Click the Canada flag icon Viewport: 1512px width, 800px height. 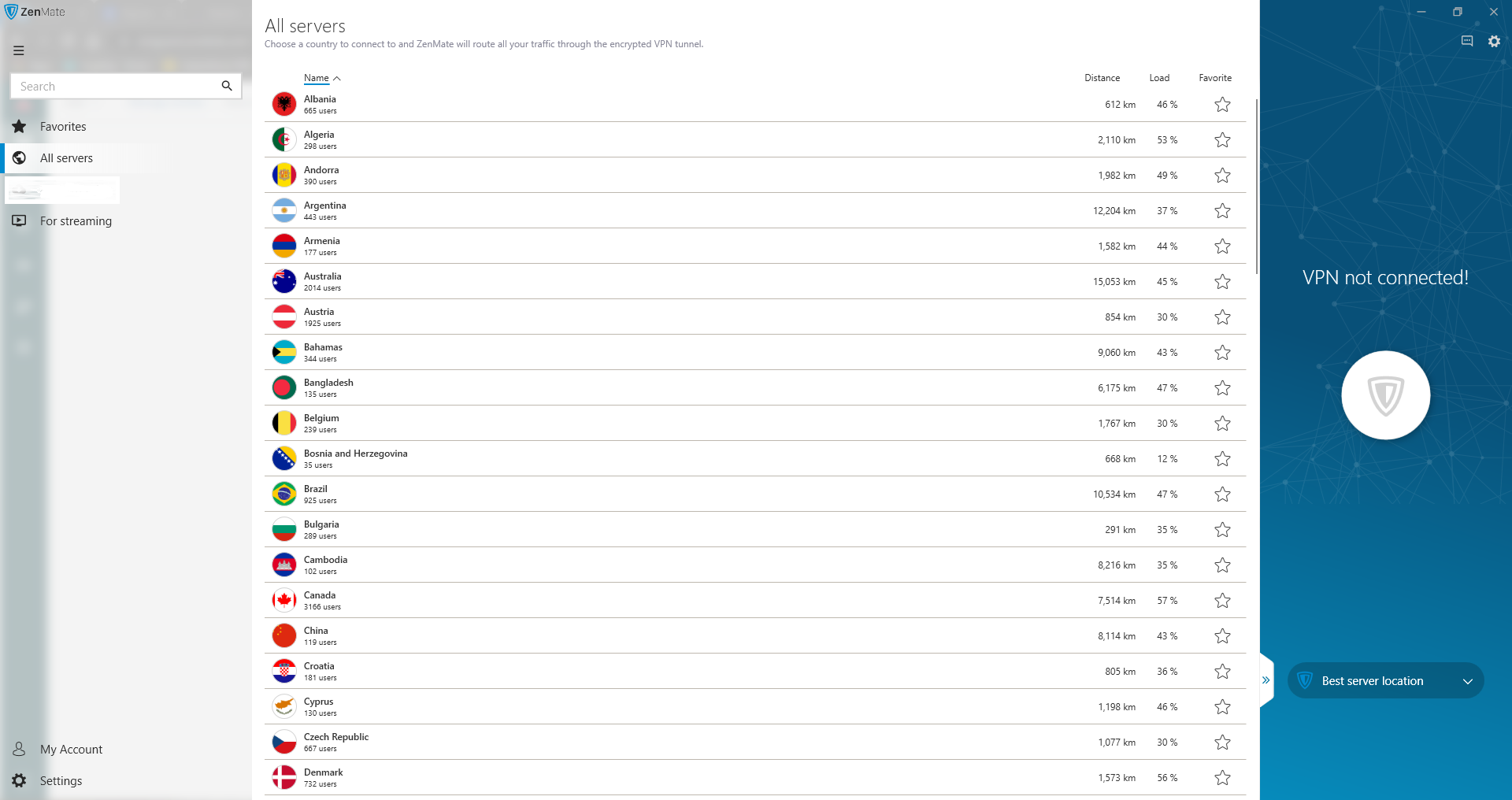[284, 600]
